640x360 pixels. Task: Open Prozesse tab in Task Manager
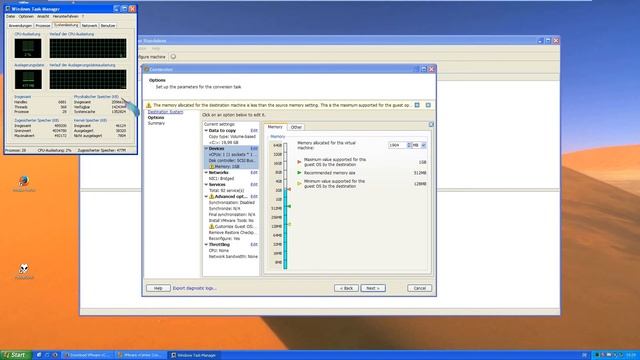[42, 26]
